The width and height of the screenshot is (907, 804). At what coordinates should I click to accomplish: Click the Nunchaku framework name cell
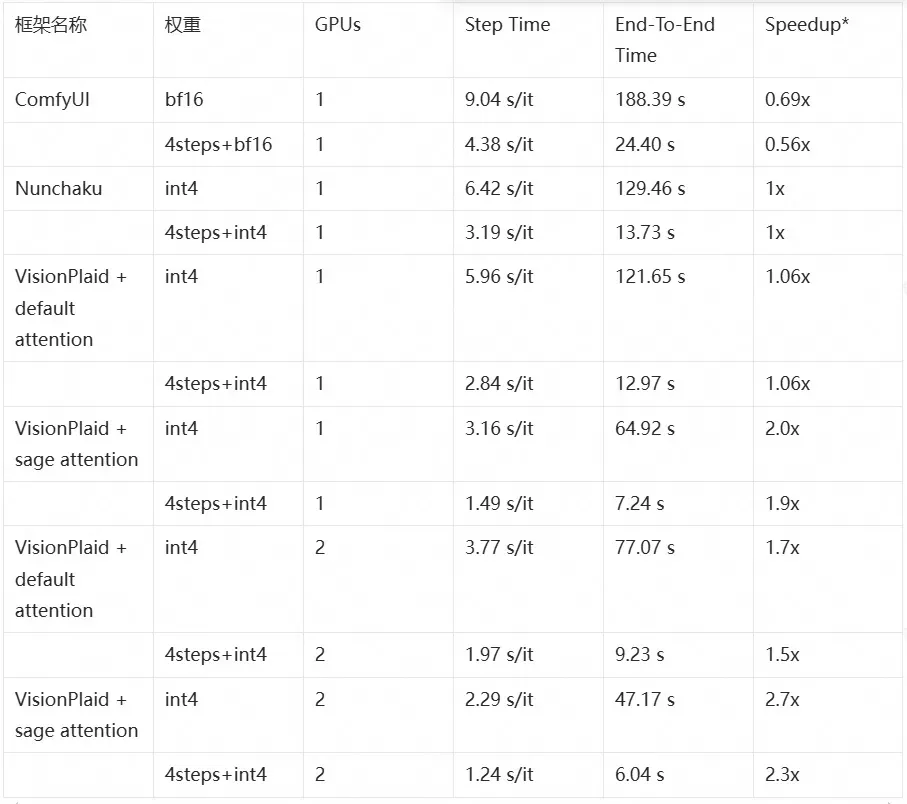point(58,188)
